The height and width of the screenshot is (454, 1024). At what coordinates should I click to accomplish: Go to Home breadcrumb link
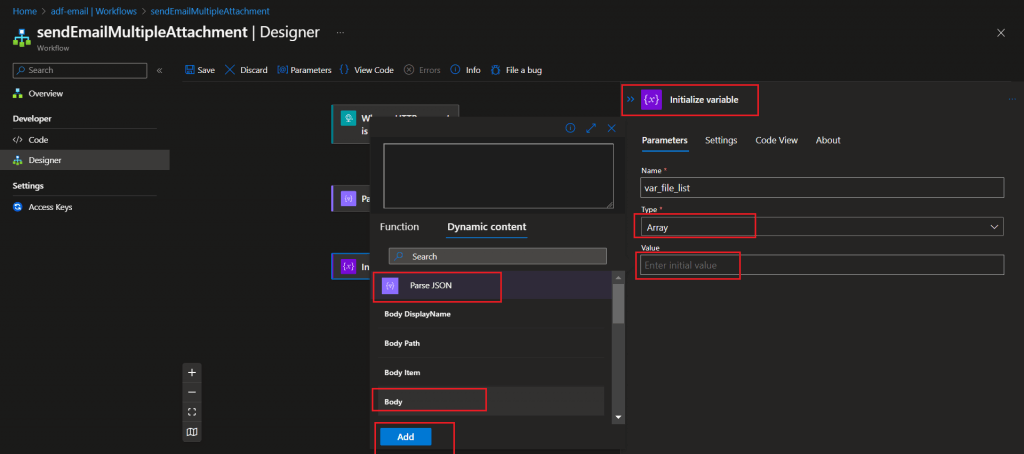pos(24,11)
